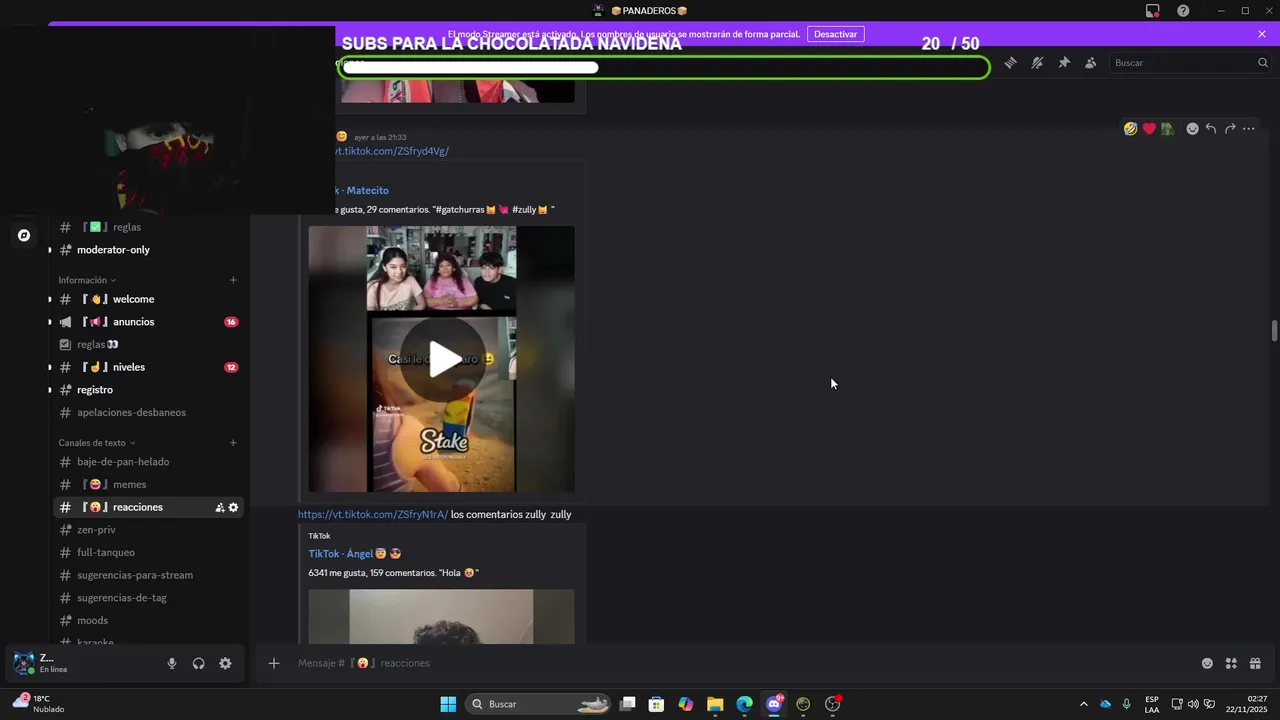Collapse the Canales de texto category
1280x720 pixels.
(x=97, y=443)
